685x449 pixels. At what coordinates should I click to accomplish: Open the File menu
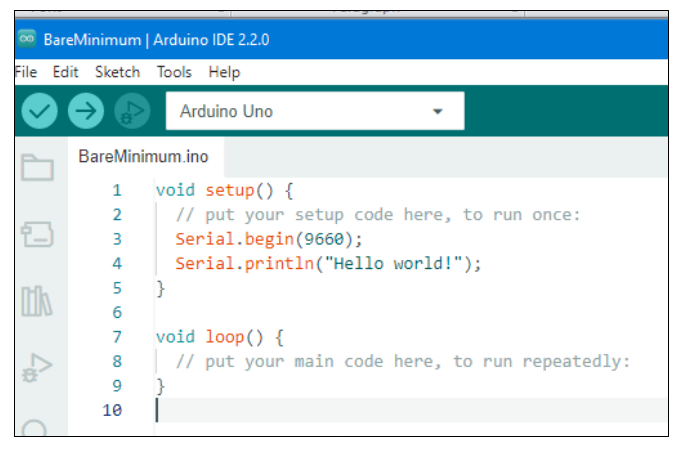tap(25, 72)
